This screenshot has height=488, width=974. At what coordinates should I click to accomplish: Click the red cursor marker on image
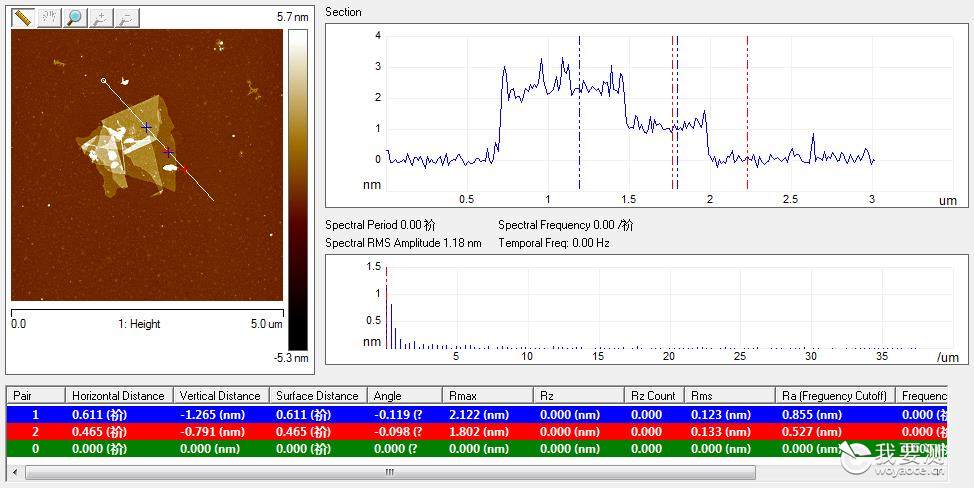click(184, 169)
